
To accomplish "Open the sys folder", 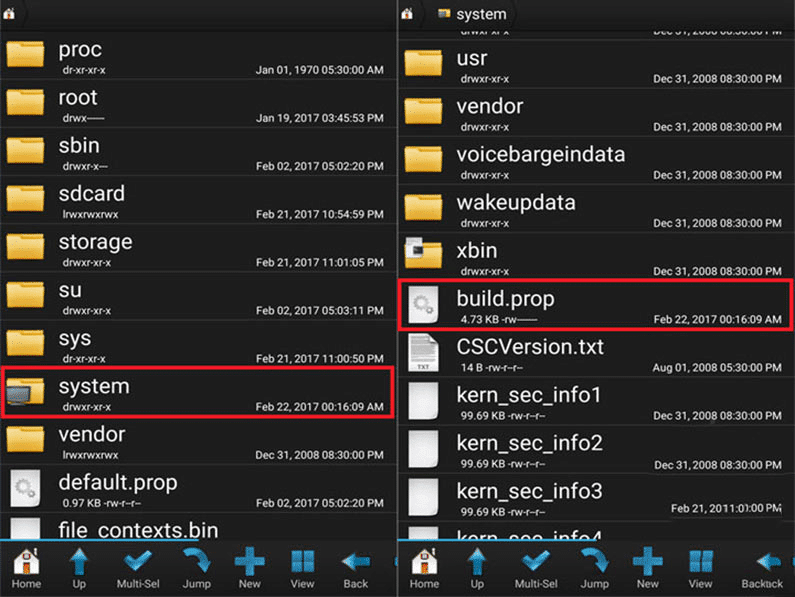I will pos(199,345).
